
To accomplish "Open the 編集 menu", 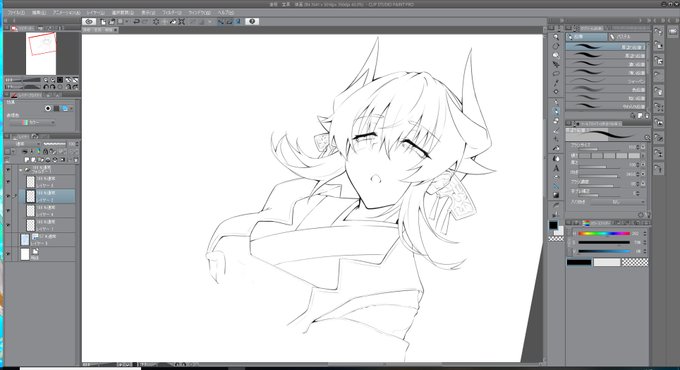I will tap(38, 13).
